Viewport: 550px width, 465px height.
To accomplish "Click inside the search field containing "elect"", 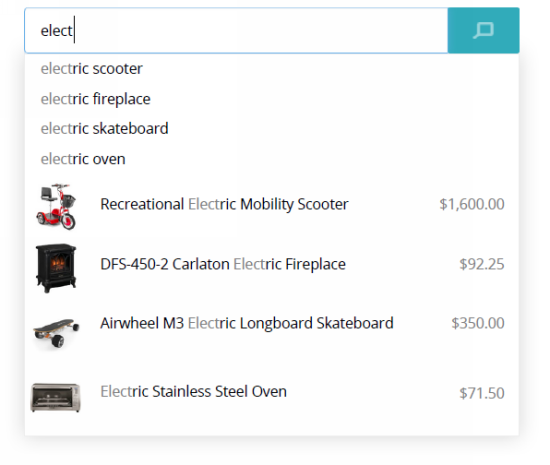I will (236, 31).
